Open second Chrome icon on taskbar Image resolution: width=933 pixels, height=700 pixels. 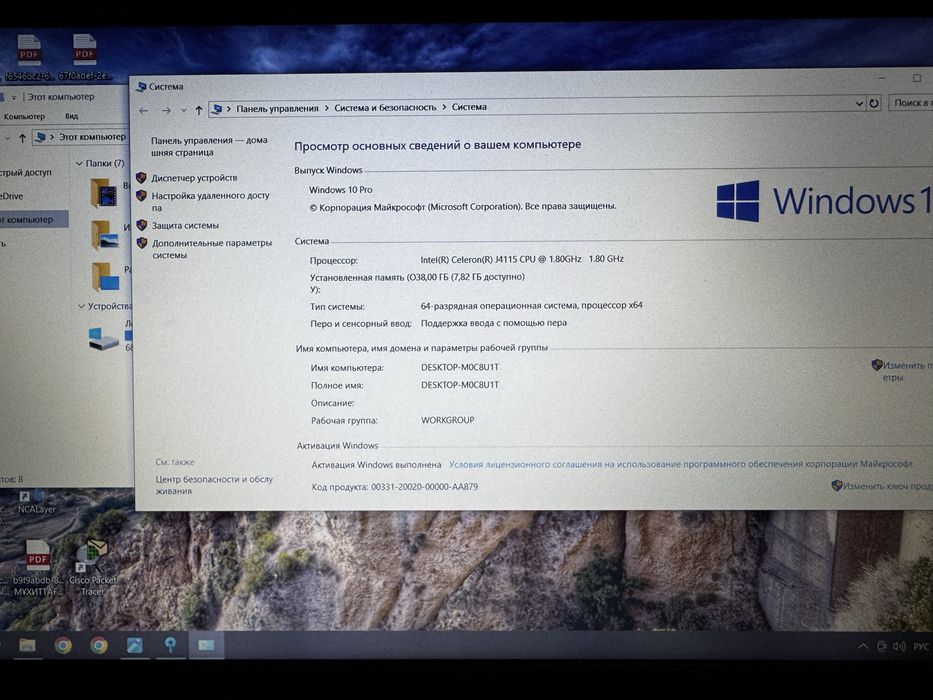pyautogui.click(x=99, y=645)
